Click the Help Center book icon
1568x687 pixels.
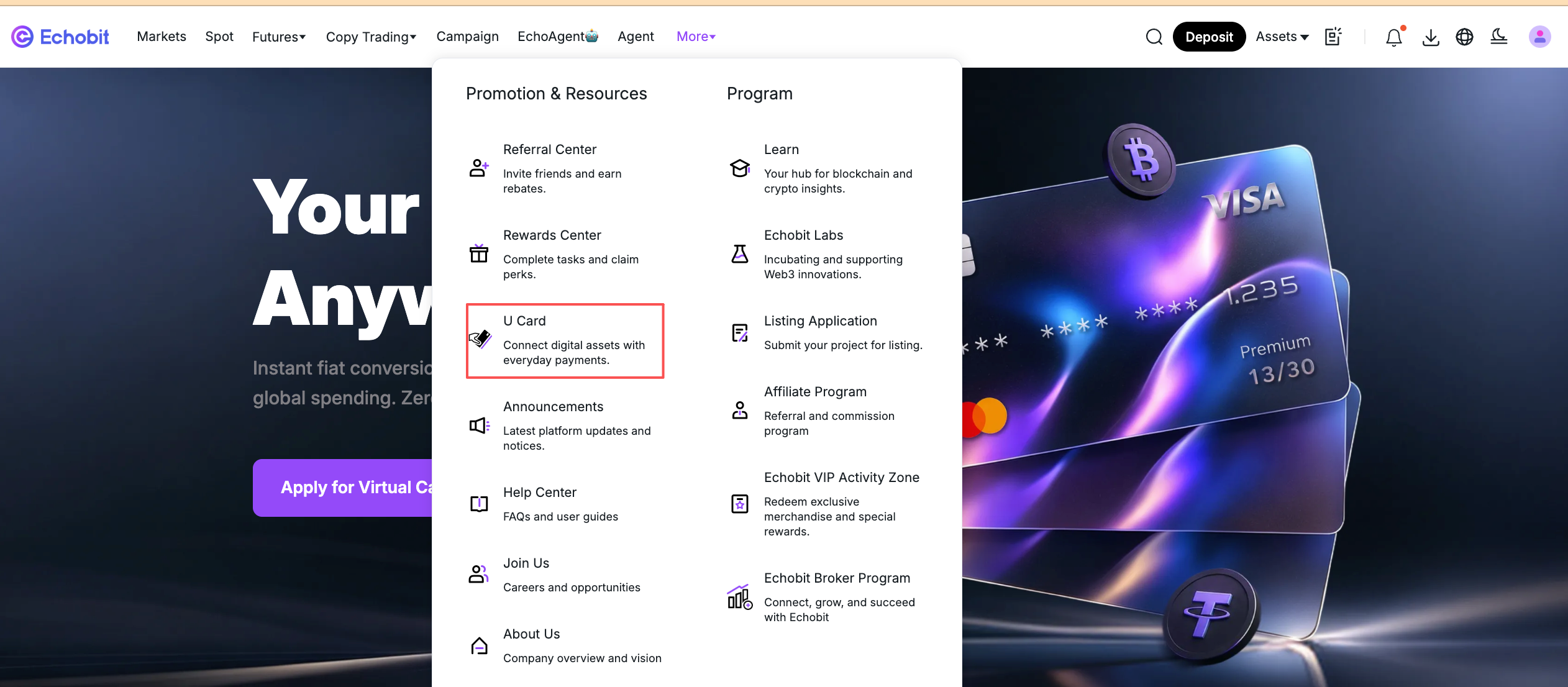479,503
